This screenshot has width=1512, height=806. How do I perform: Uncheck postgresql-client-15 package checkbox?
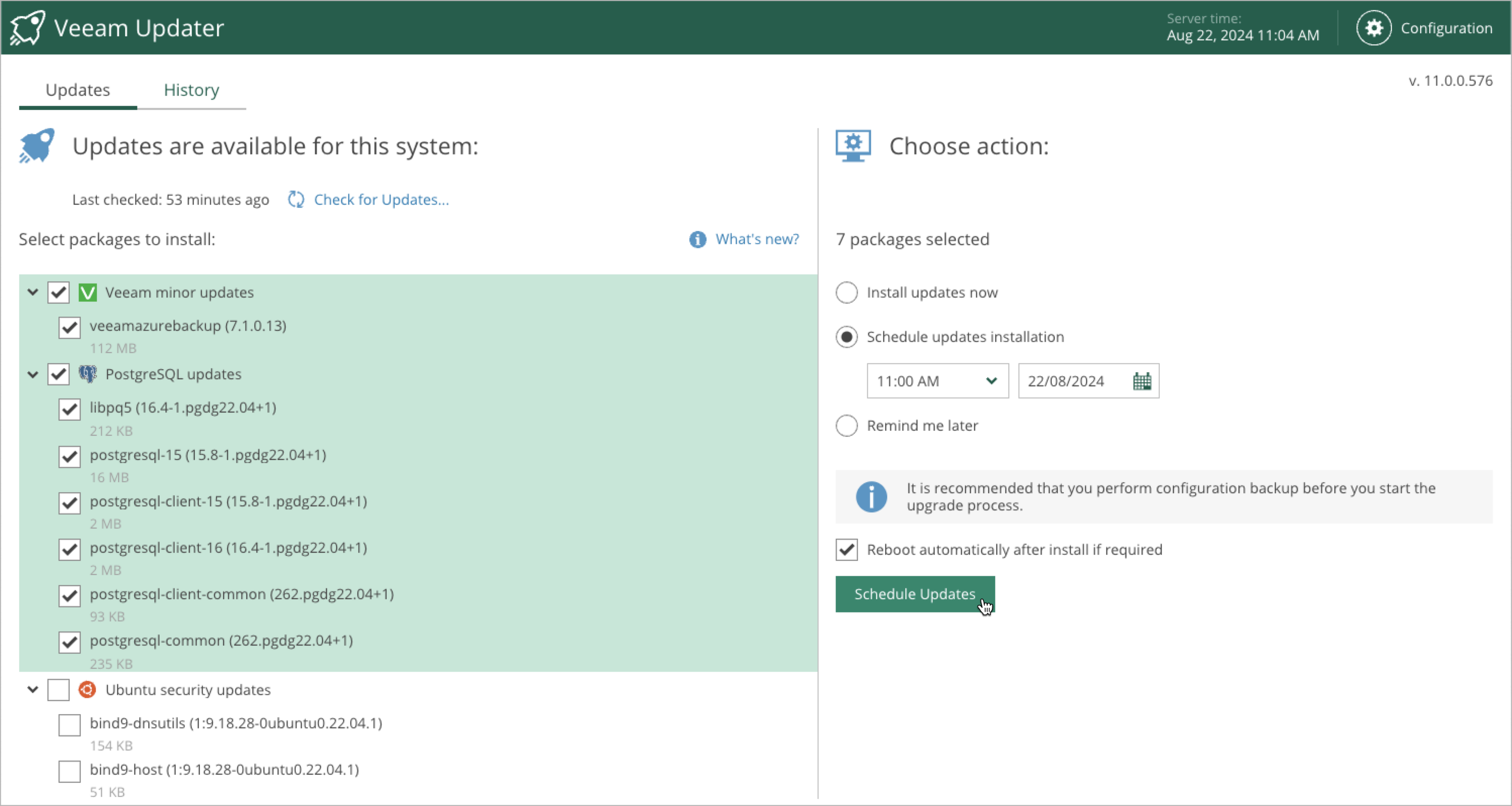pyautogui.click(x=69, y=503)
